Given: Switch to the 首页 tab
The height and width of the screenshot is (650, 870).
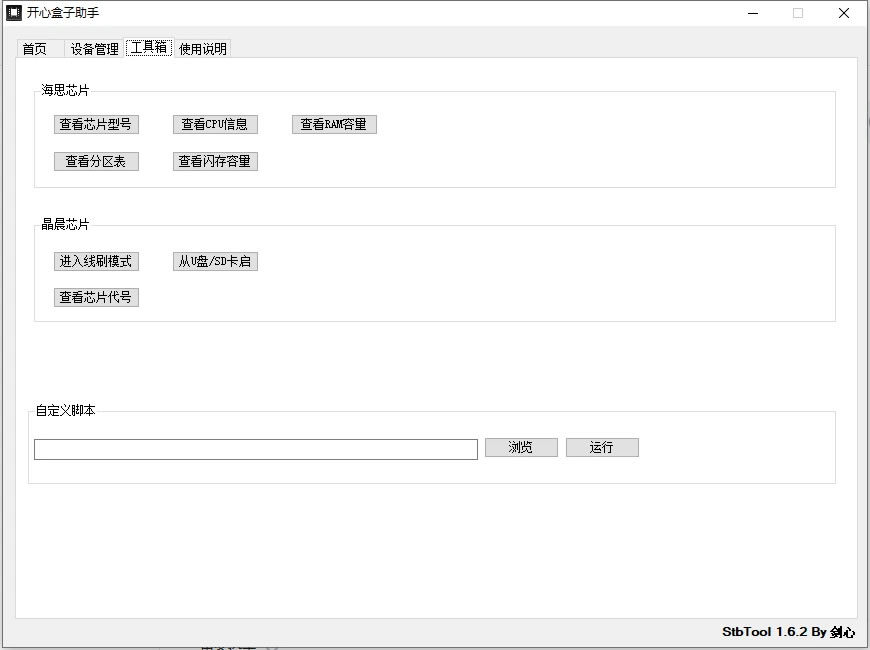Looking at the screenshot, I should tap(35, 48).
